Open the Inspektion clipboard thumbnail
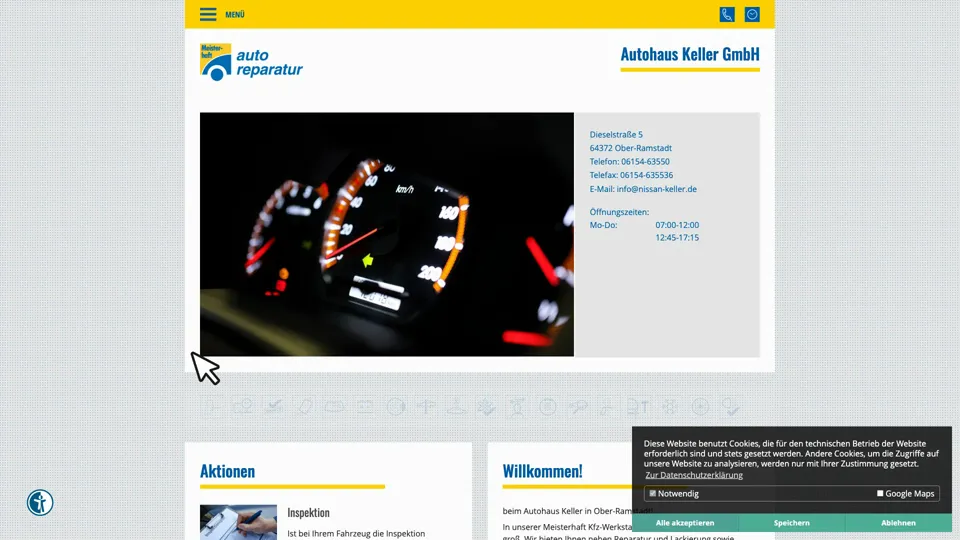 click(238, 522)
